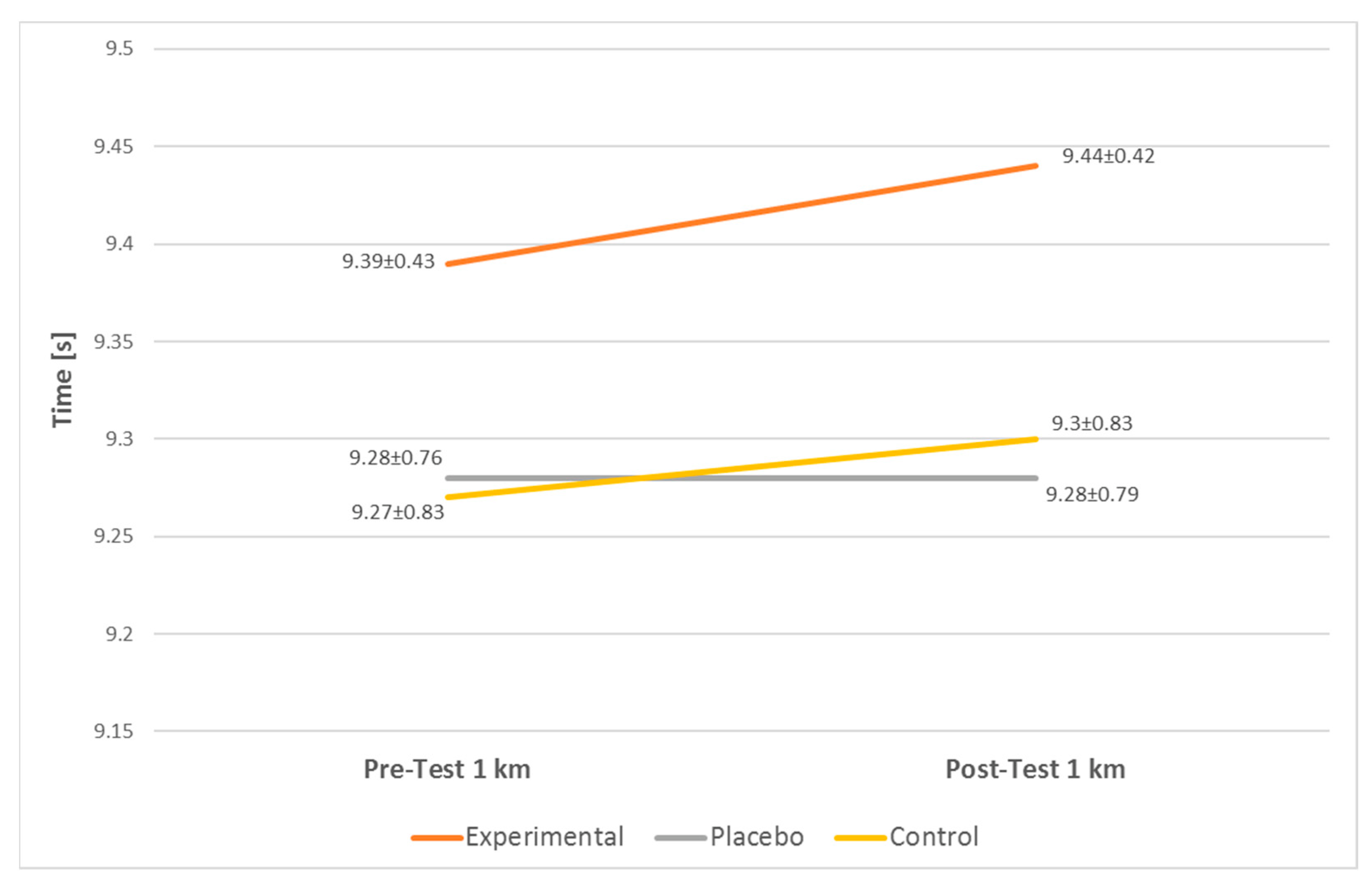This screenshot has width=1372, height=883.
Task: Click the 9.27±0.83 data label
Action: click(397, 512)
